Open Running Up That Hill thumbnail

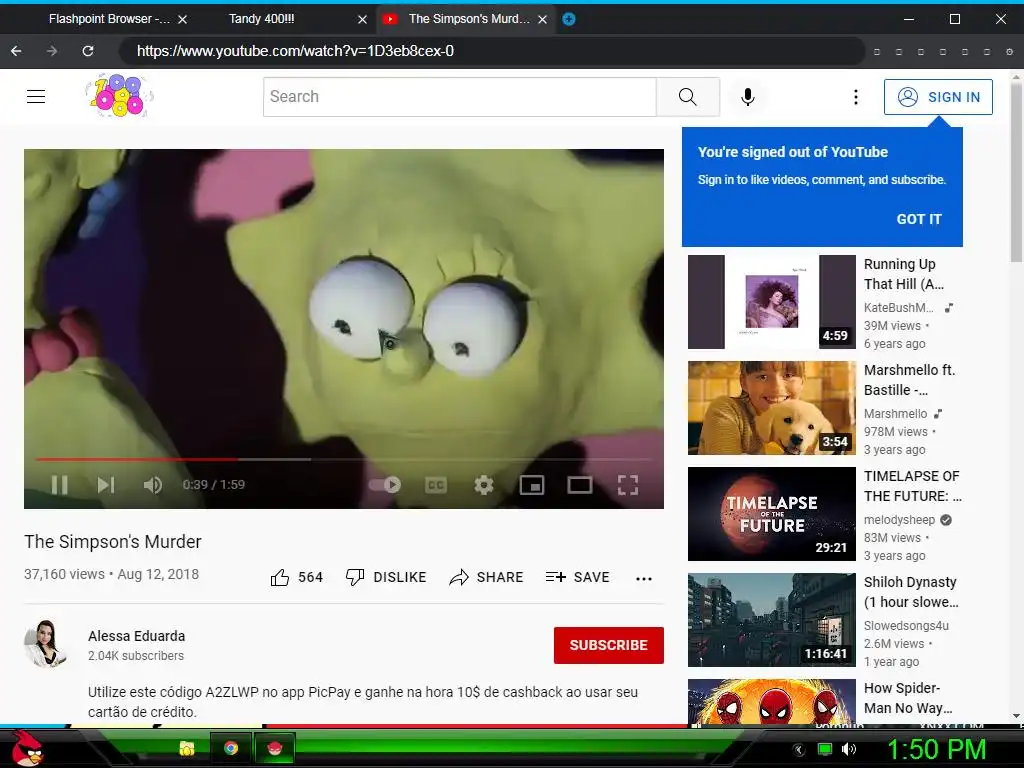click(x=771, y=302)
